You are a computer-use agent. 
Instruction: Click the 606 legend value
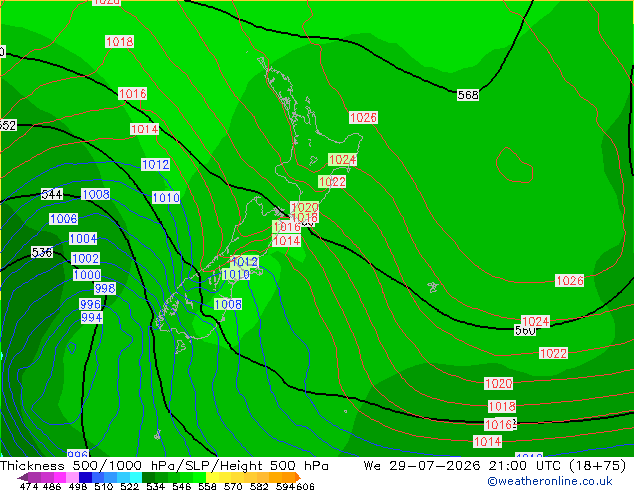pyautogui.click(x=305, y=486)
